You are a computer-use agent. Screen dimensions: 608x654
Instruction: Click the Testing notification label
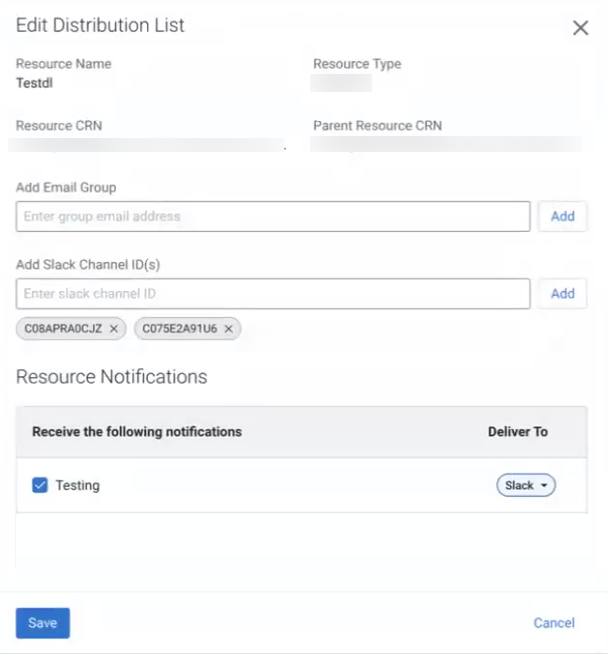(x=77, y=486)
